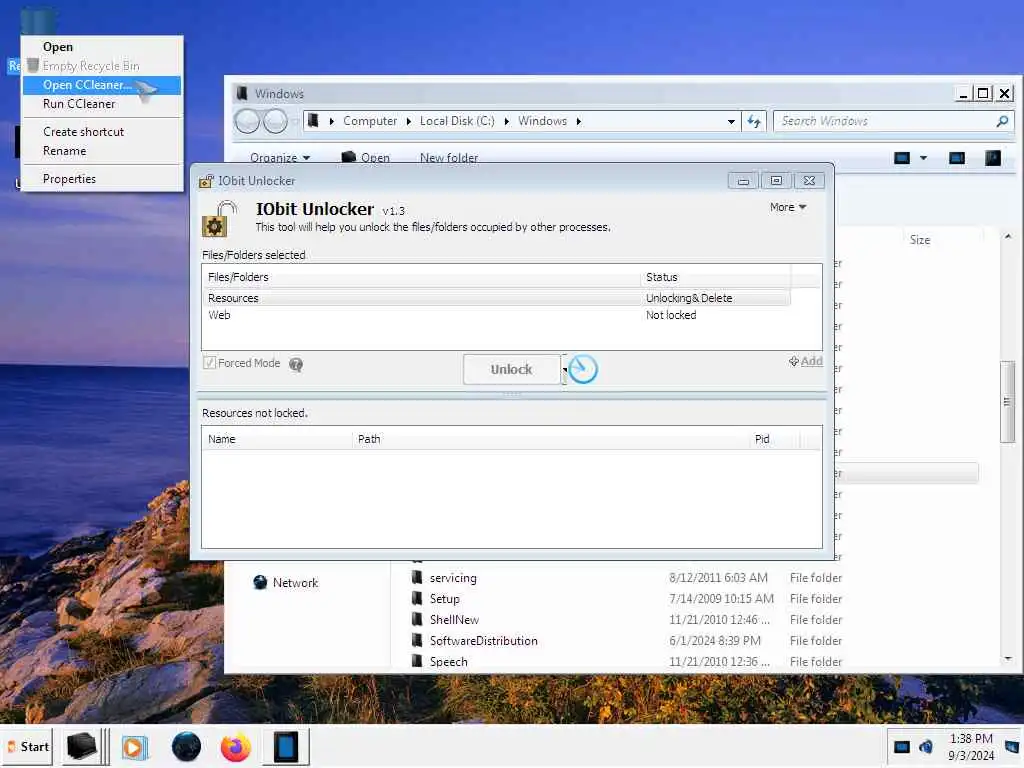Launch Firefox from the taskbar
The height and width of the screenshot is (768, 1024).
tap(236, 747)
